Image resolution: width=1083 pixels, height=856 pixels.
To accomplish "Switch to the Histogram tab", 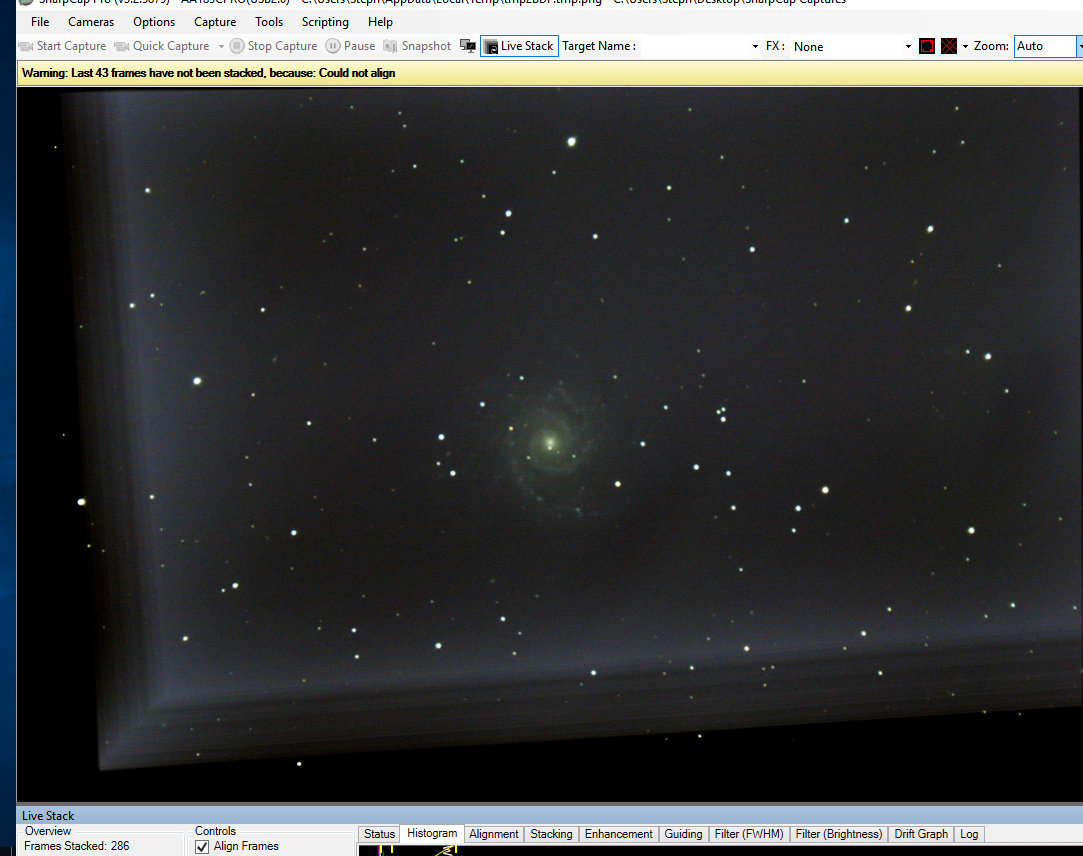I will [x=432, y=833].
